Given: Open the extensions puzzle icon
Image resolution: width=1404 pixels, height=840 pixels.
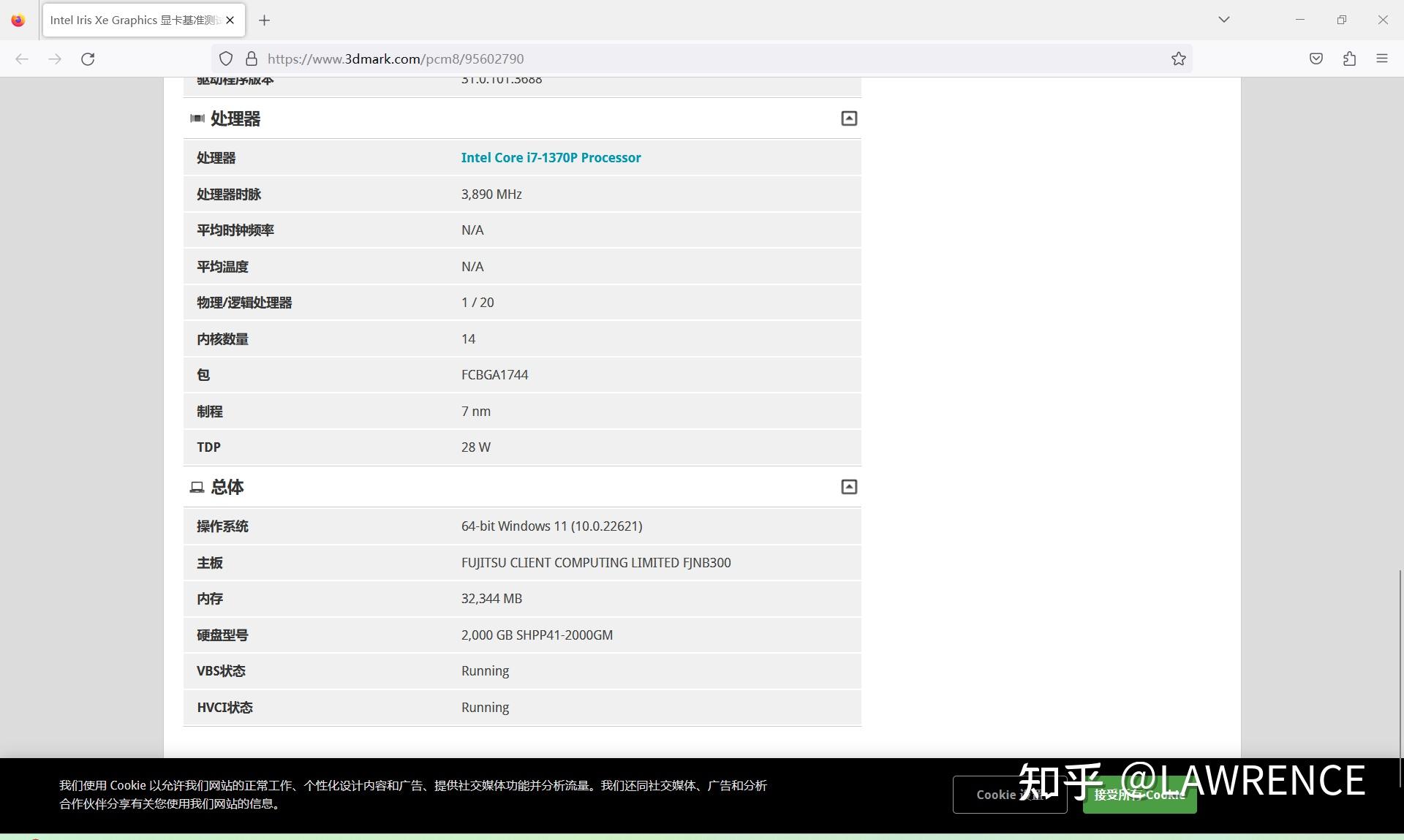Looking at the screenshot, I should click(1349, 59).
